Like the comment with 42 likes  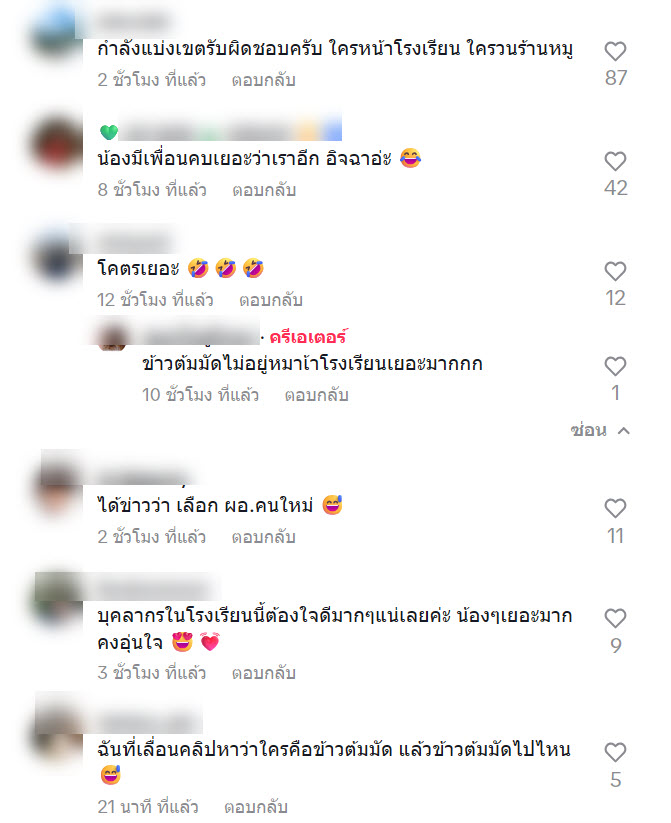pyautogui.click(x=615, y=161)
